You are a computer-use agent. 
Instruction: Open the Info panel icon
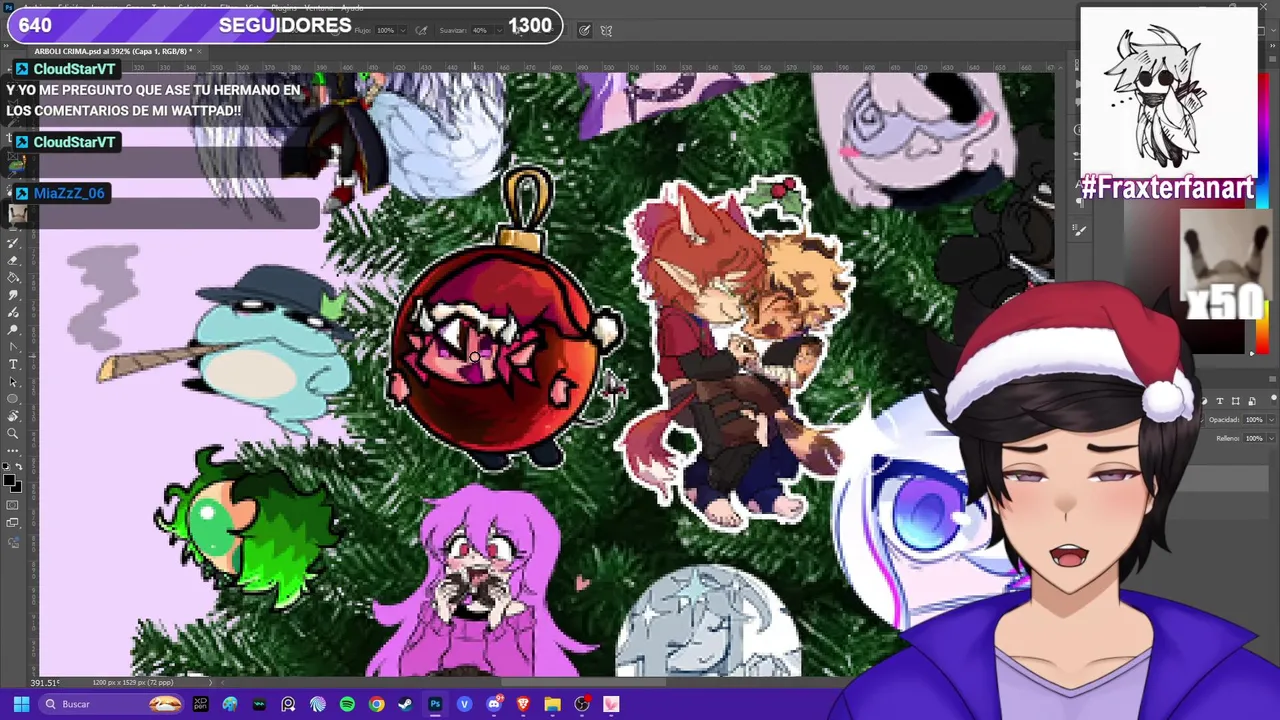[1078, 129]
